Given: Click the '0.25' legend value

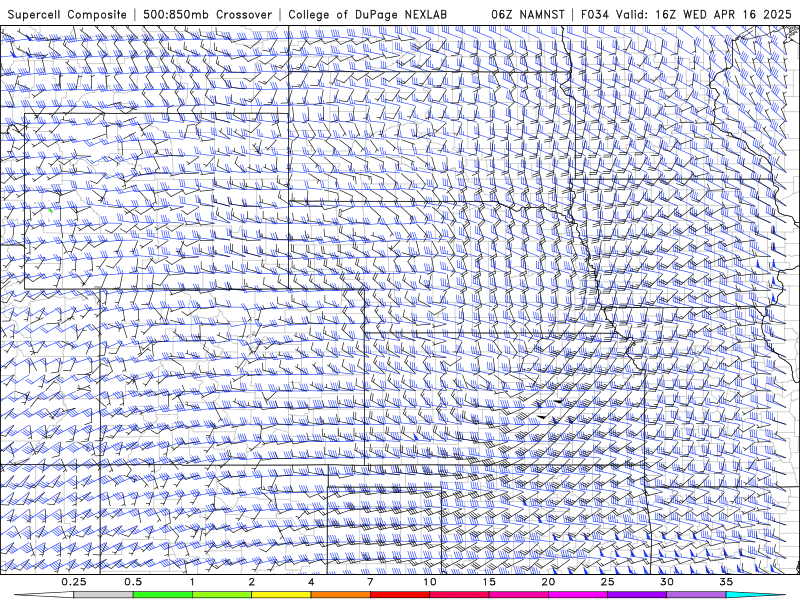Looking at the screenshot, I should click(74, 582).
